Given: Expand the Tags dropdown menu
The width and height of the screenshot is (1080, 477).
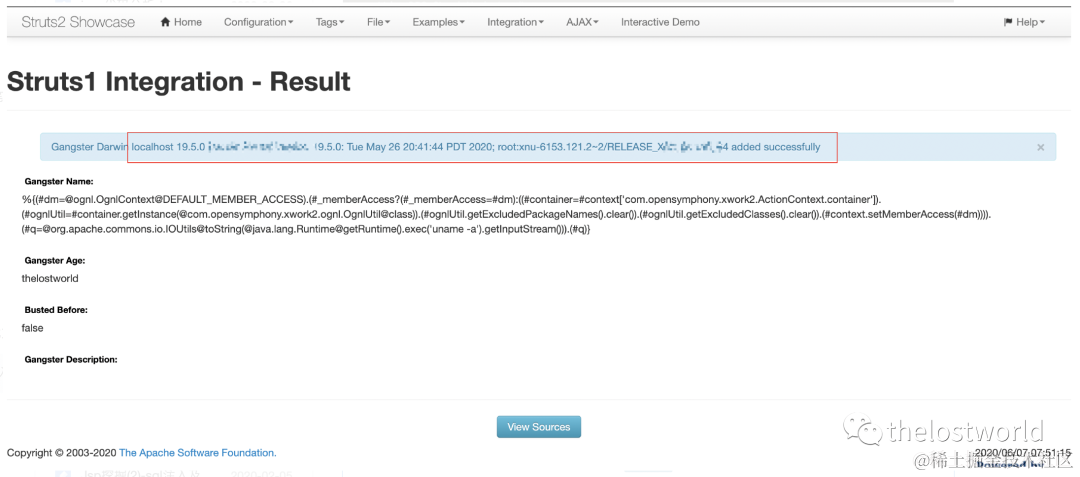Looking at the screenshot, I should pyautogui.click(x=331, y=22).
